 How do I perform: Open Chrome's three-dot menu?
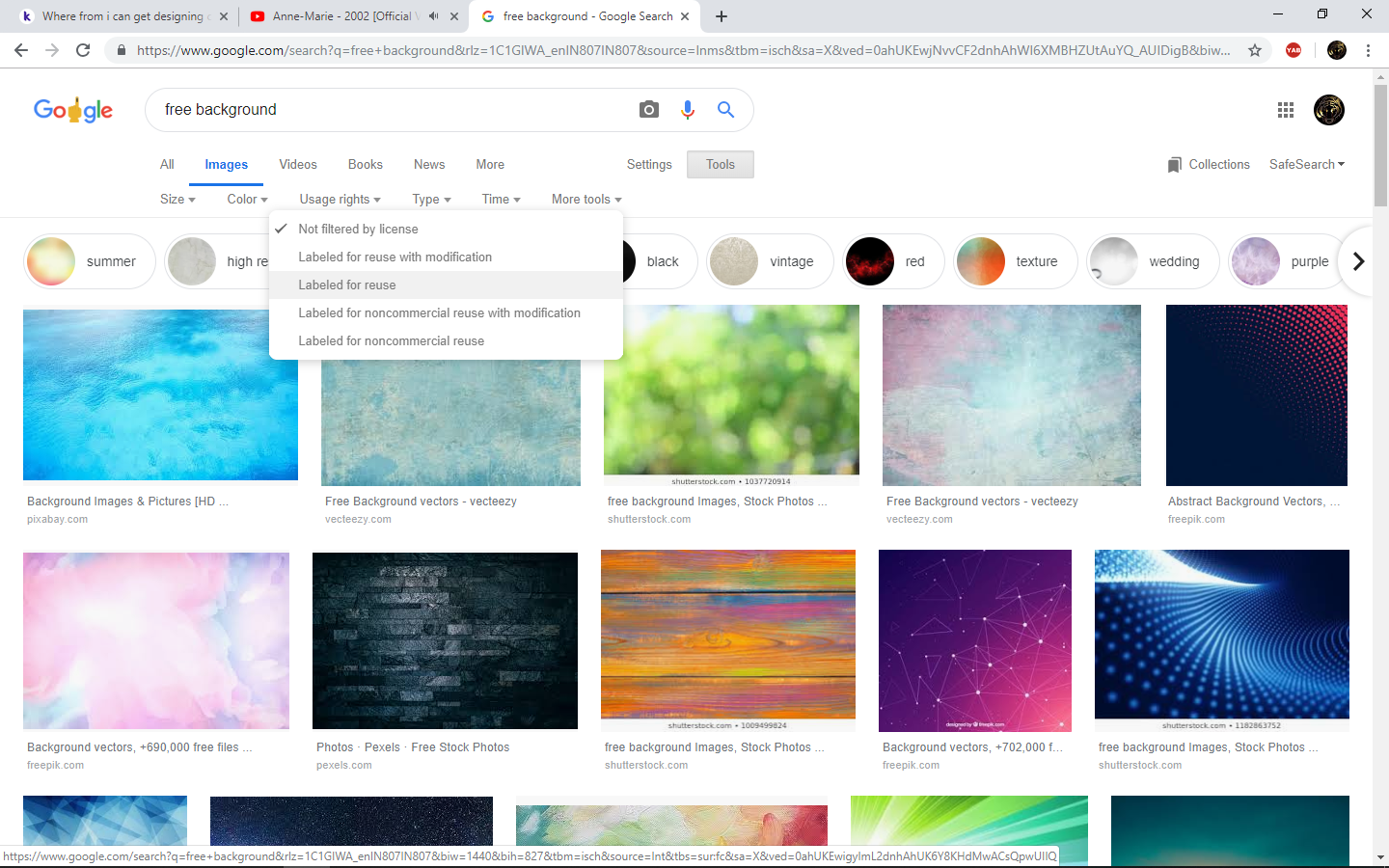[x=1368, y=50]
